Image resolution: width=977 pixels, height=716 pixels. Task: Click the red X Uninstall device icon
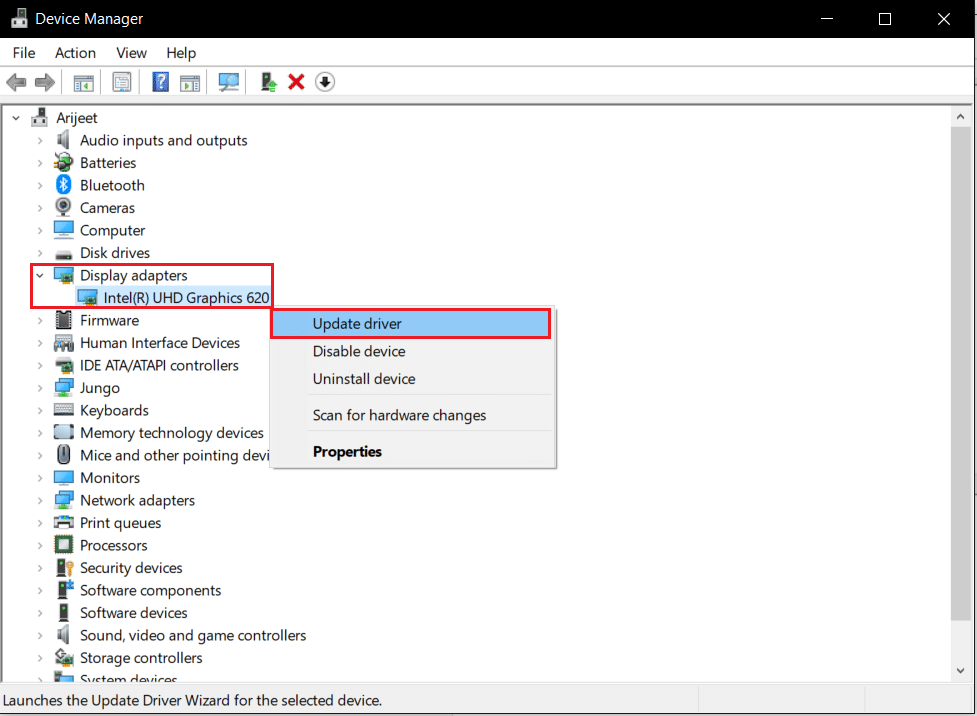coord(296,82)
